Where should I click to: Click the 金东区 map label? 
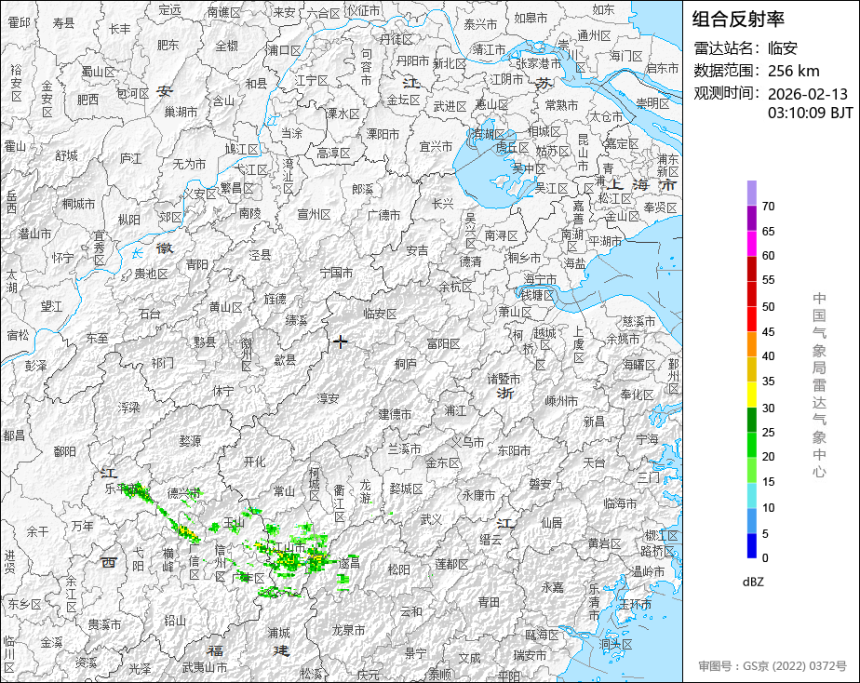click(x=442, y=463)
